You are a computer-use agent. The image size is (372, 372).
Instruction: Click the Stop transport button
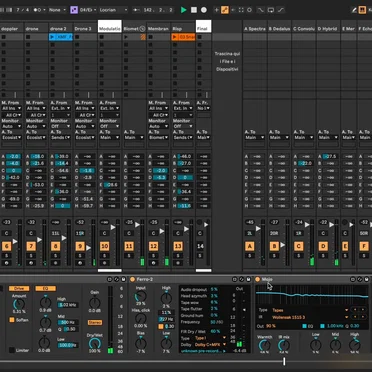(x=194, y=10)
